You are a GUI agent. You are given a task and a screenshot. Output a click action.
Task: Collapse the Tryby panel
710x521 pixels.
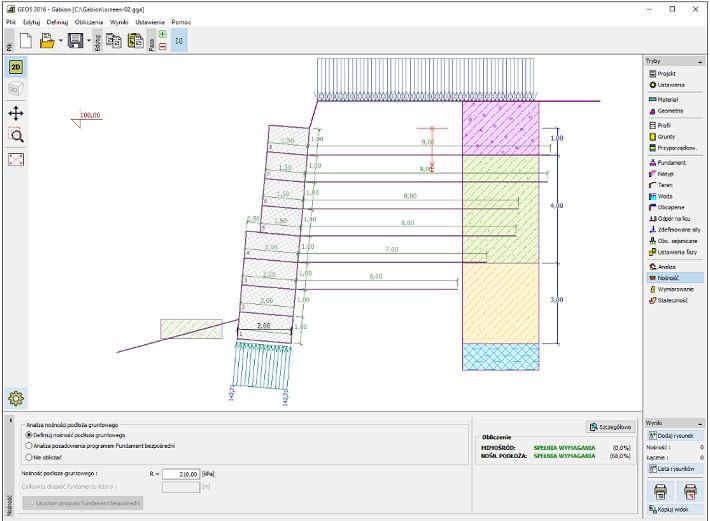click(700, 61)
